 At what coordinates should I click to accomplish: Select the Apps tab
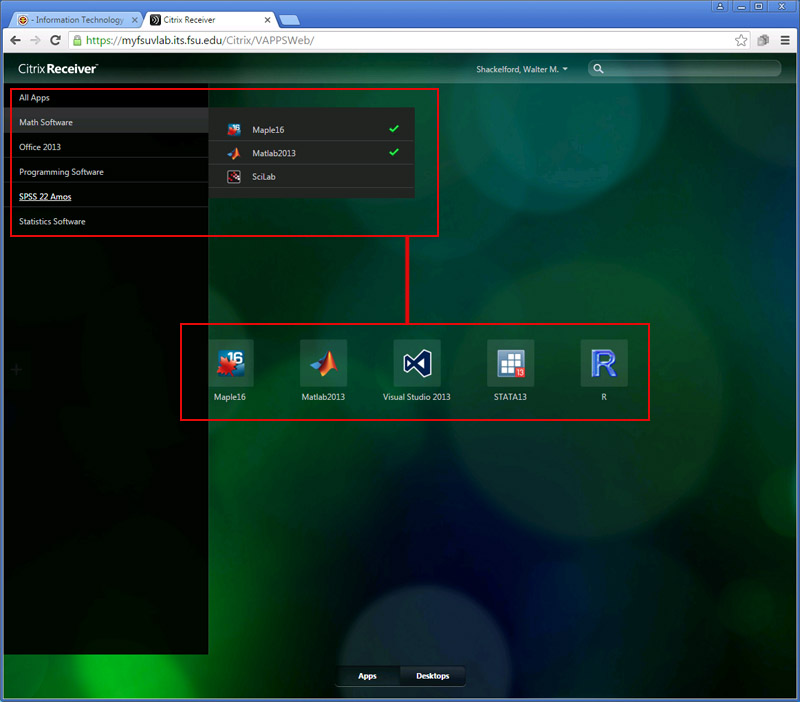tap(367, 676)
